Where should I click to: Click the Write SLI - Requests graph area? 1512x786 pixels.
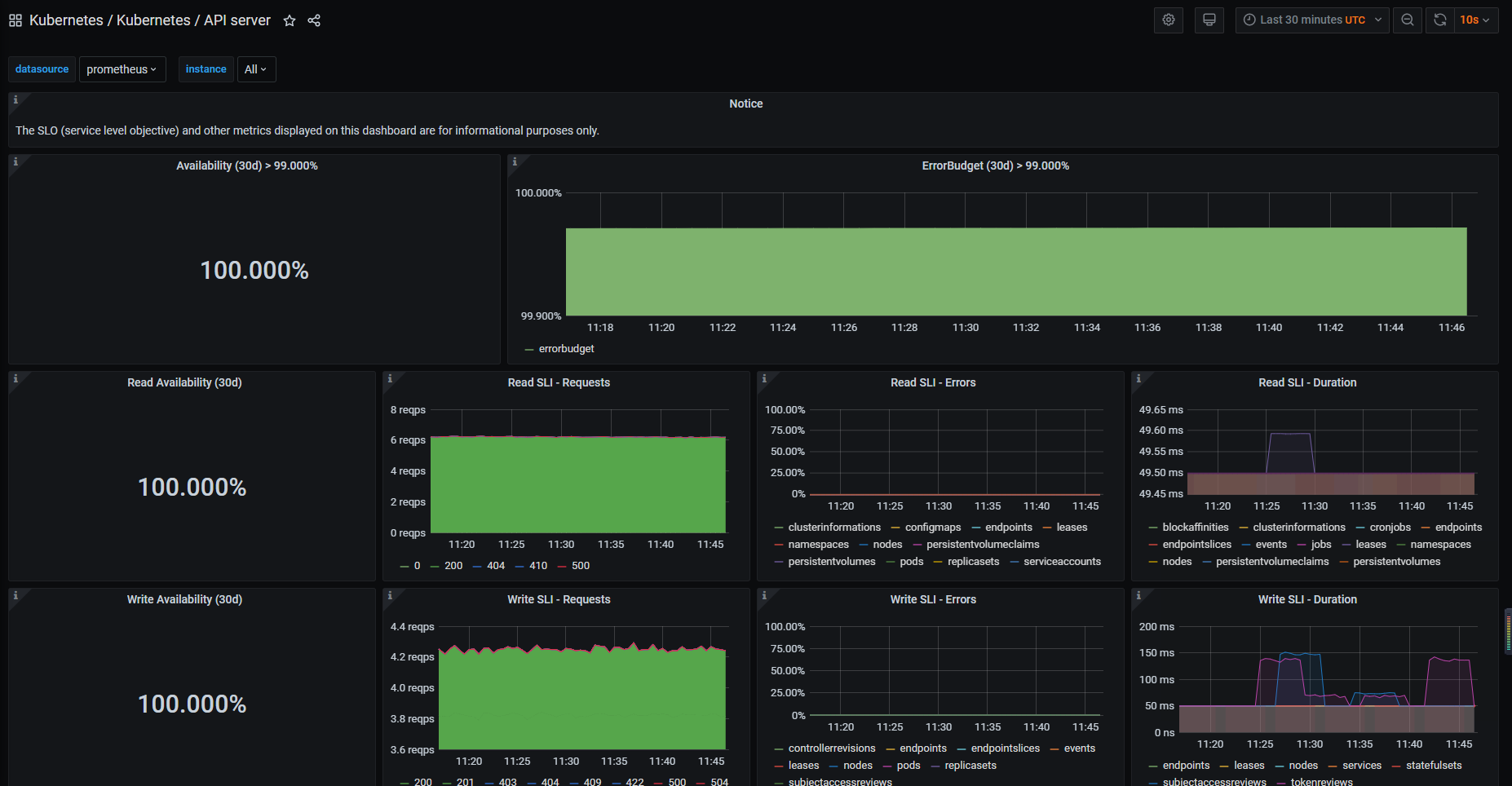(x=582, y=698)
